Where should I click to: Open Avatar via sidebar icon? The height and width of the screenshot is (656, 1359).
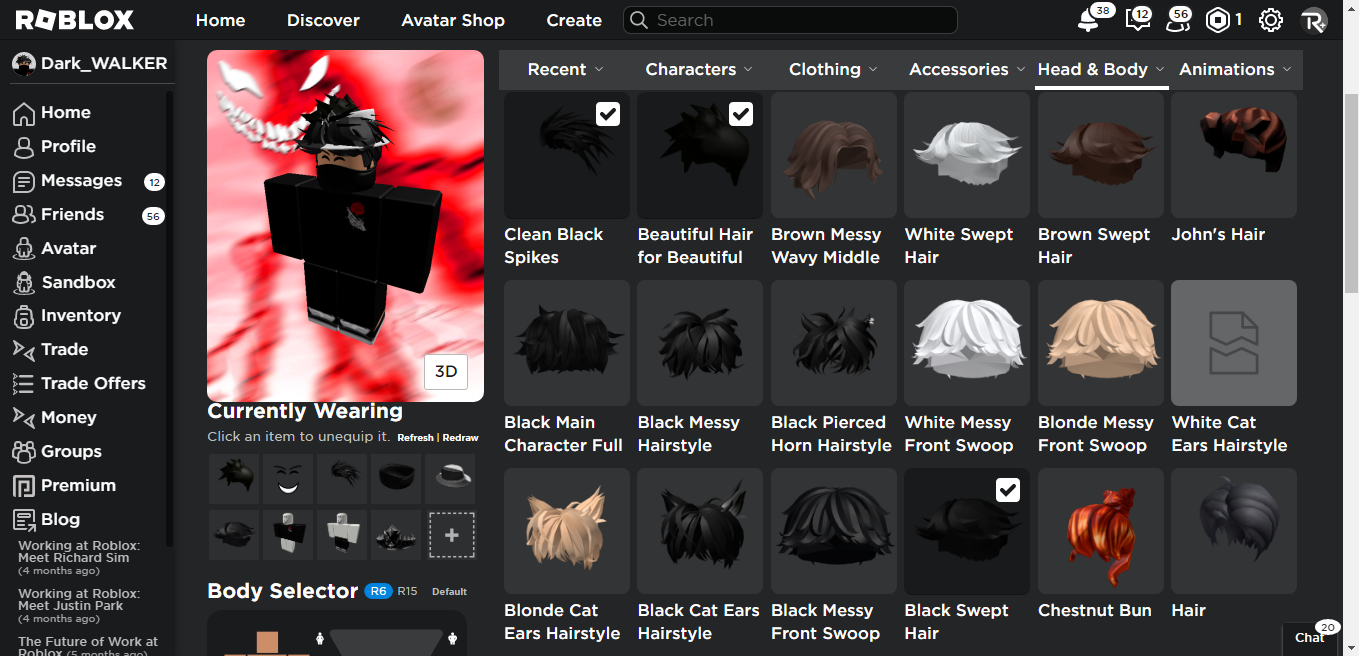24,249
